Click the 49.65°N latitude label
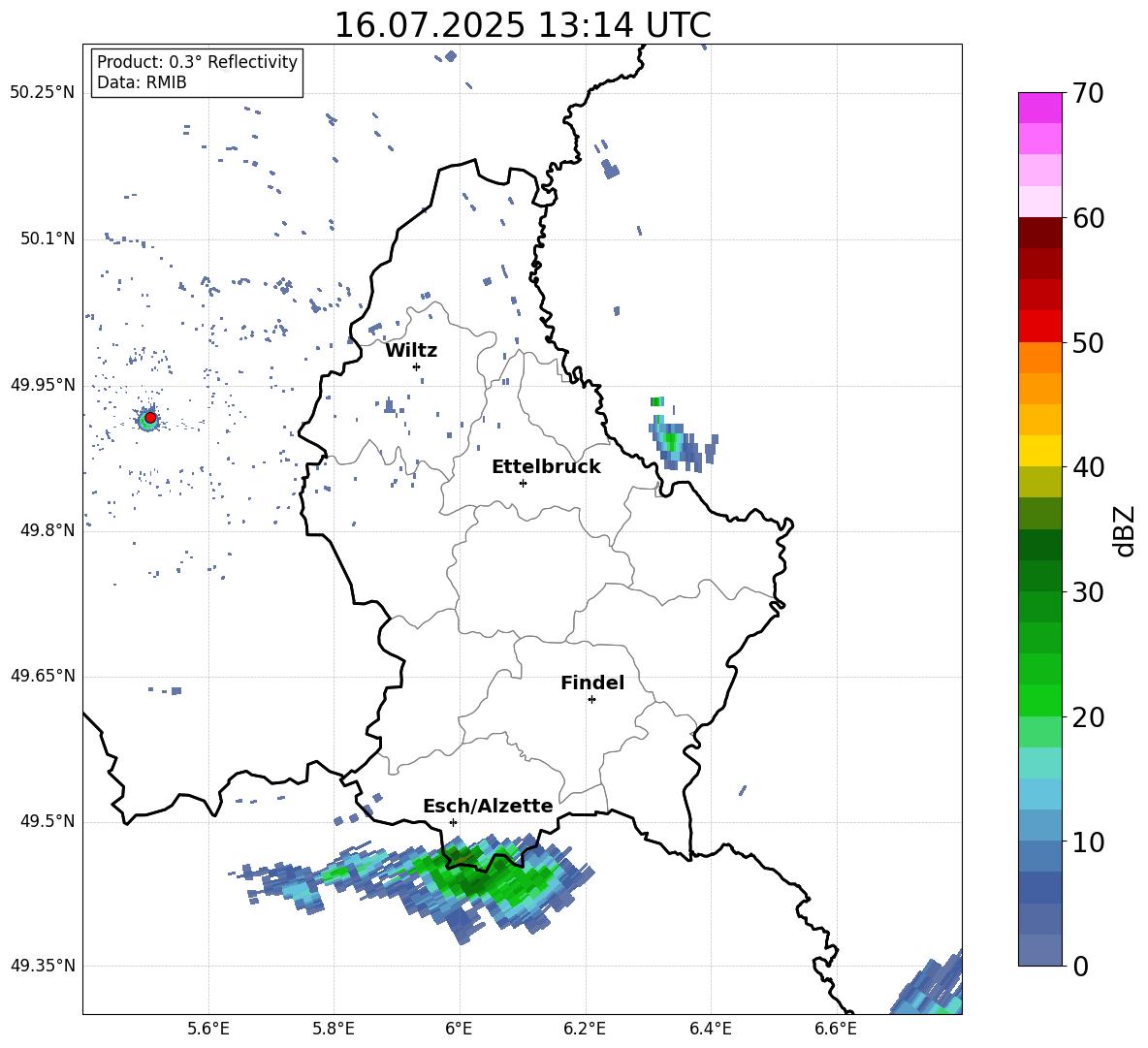The image size is (1148, 1048). (43, 676)
